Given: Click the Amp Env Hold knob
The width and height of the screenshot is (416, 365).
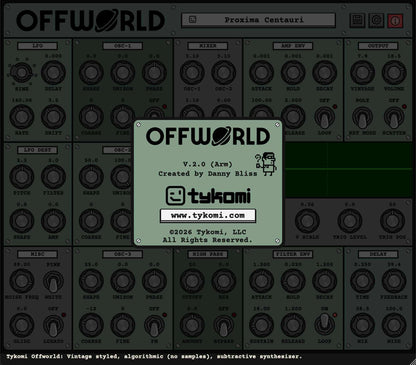Looking at the screenshot, I should pyautogui.click(x=293, y=73).
